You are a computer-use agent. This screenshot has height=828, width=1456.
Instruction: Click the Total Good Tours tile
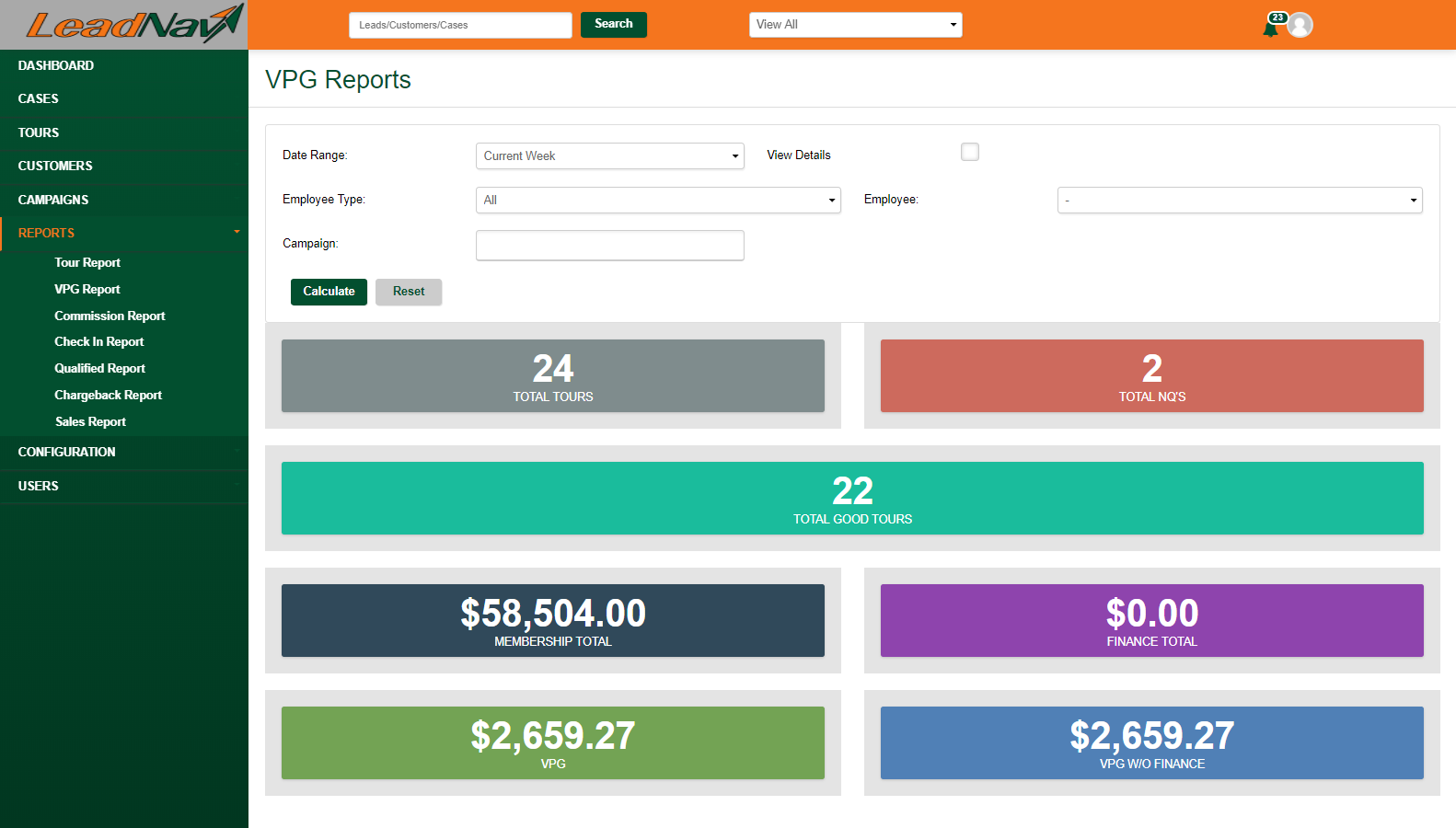click(852, 498)
